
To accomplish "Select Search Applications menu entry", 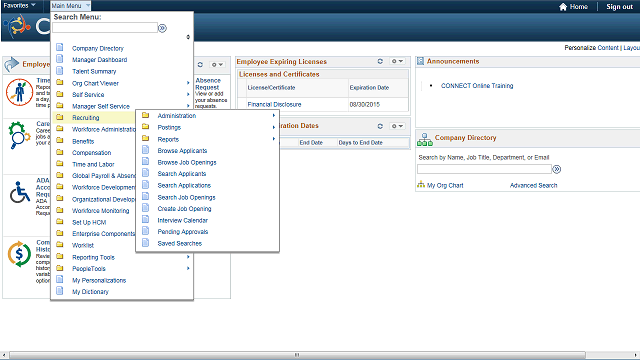I will click(184, 185).
